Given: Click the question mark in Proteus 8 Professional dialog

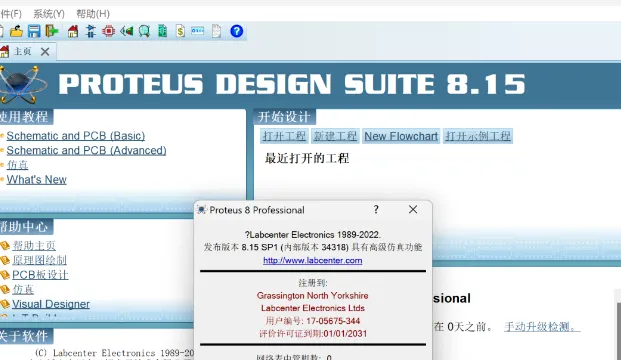Looking at the screenshot, I should pos(376,210).
